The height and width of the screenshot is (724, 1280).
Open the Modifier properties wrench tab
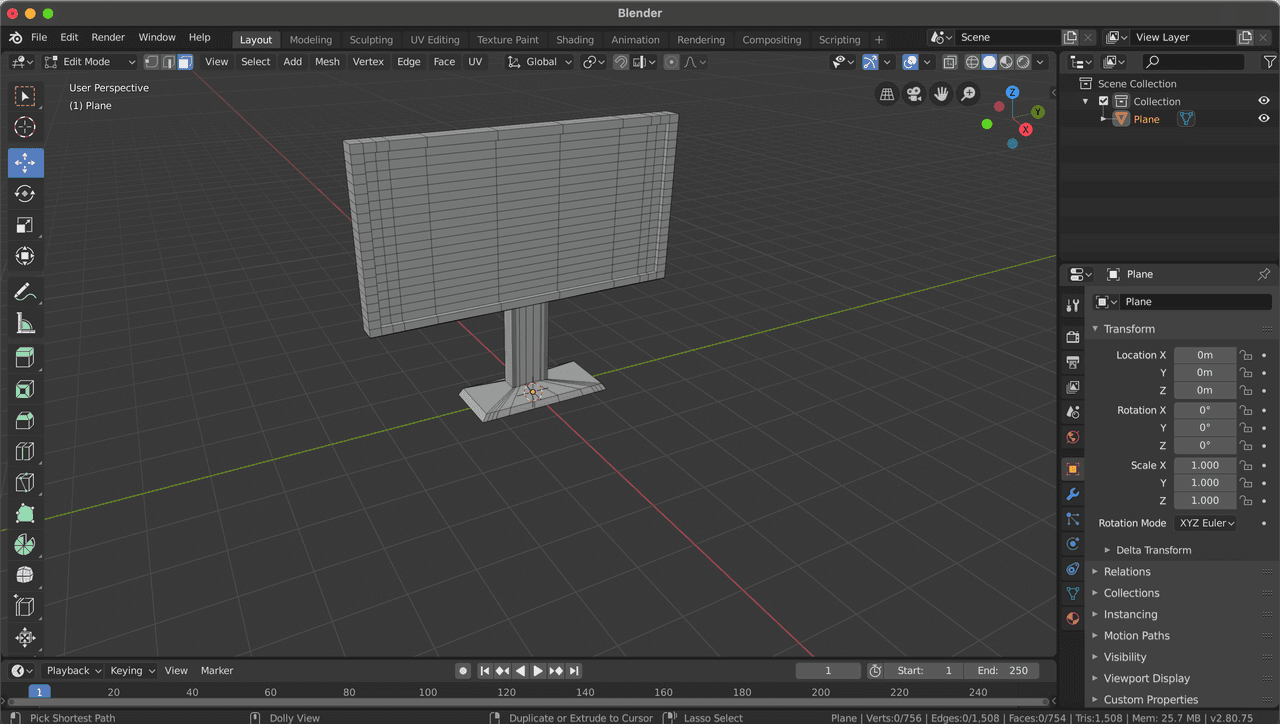(1073, 494)
